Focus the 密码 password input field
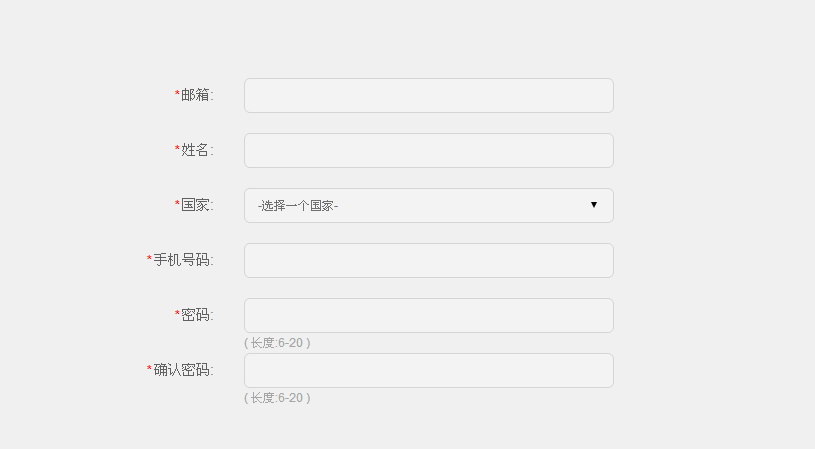The width and height of the screenshot is (815, 449). click(x=428, y=315)
